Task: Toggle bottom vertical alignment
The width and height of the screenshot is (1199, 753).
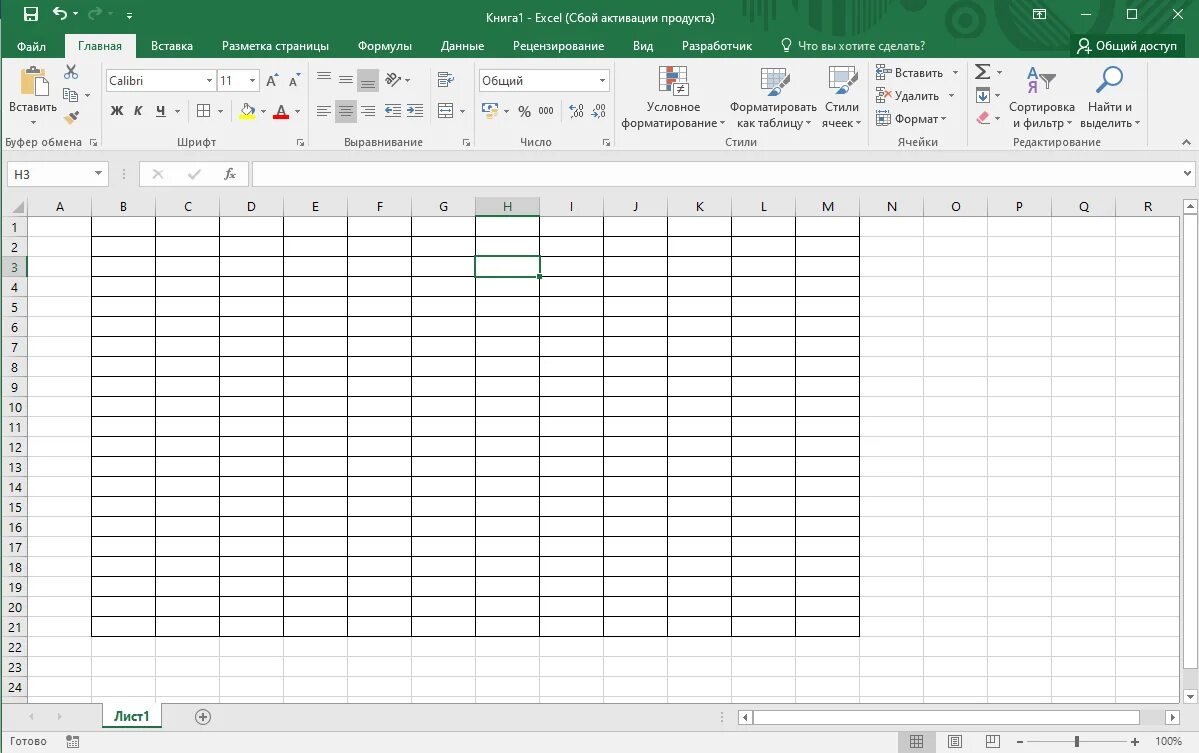Action: 368,80
